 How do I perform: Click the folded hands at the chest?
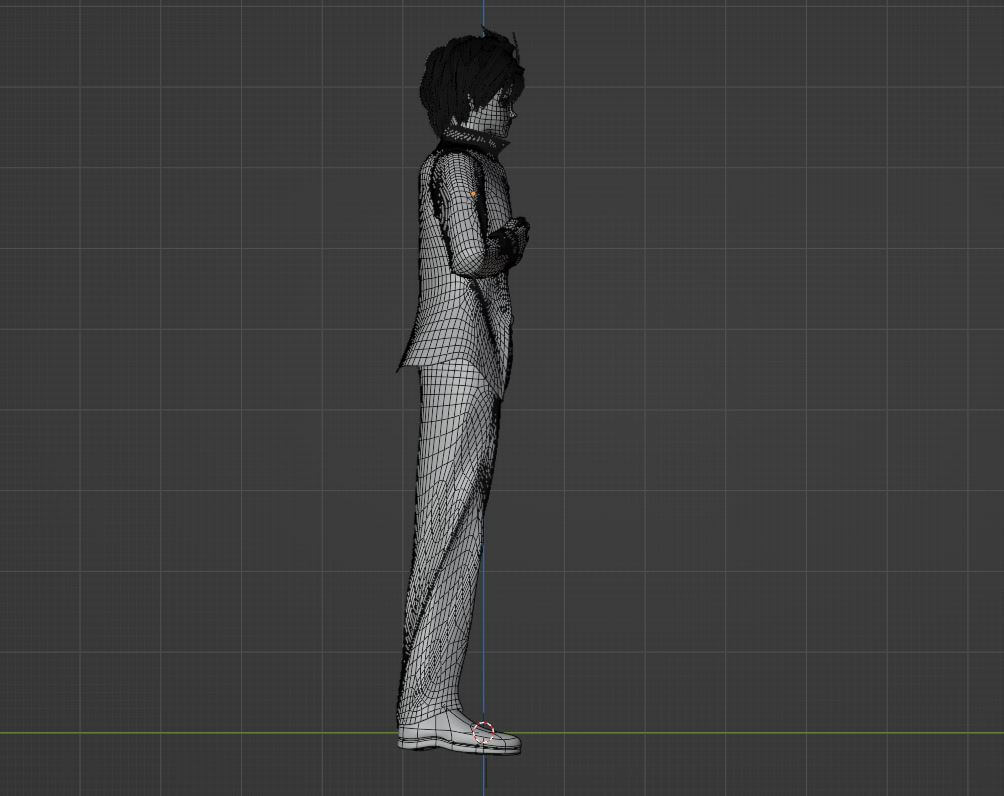click(x=514, y=242)
